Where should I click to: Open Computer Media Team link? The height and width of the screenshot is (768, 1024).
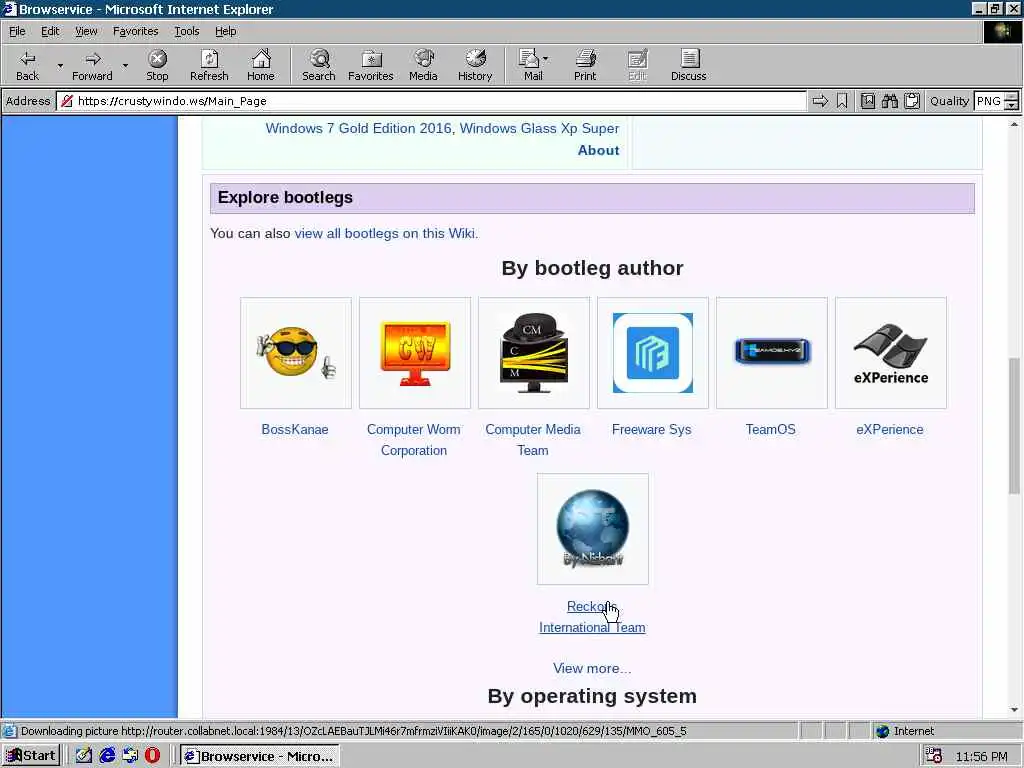[x=533, y=440]
